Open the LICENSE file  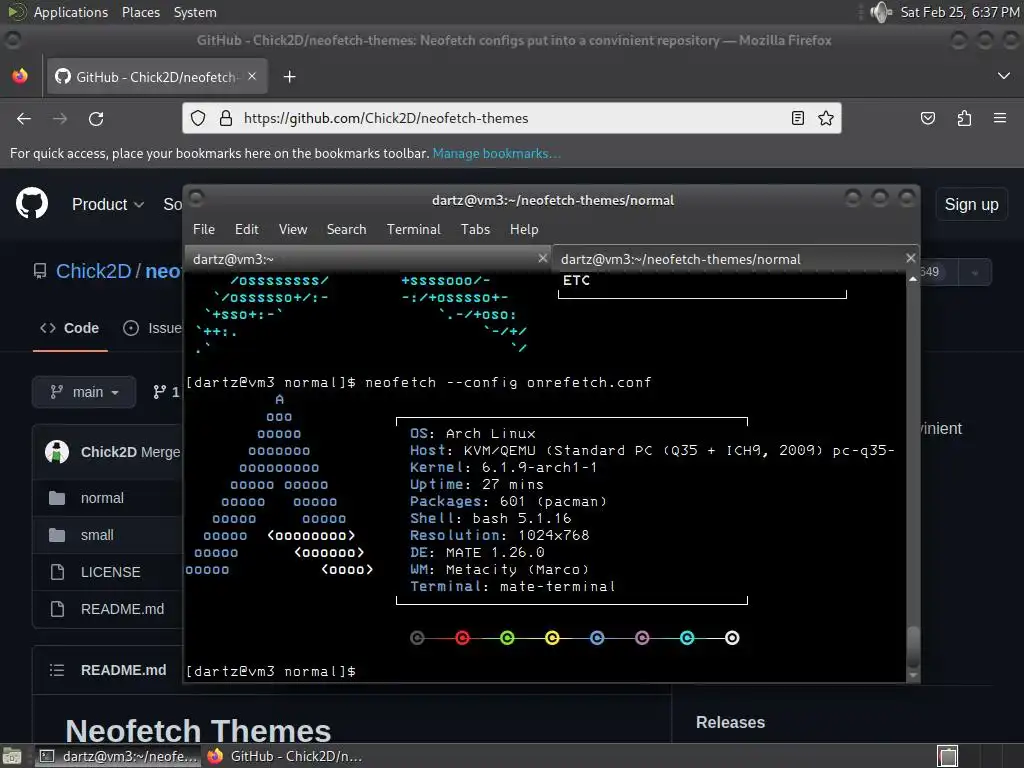point(110,572)
